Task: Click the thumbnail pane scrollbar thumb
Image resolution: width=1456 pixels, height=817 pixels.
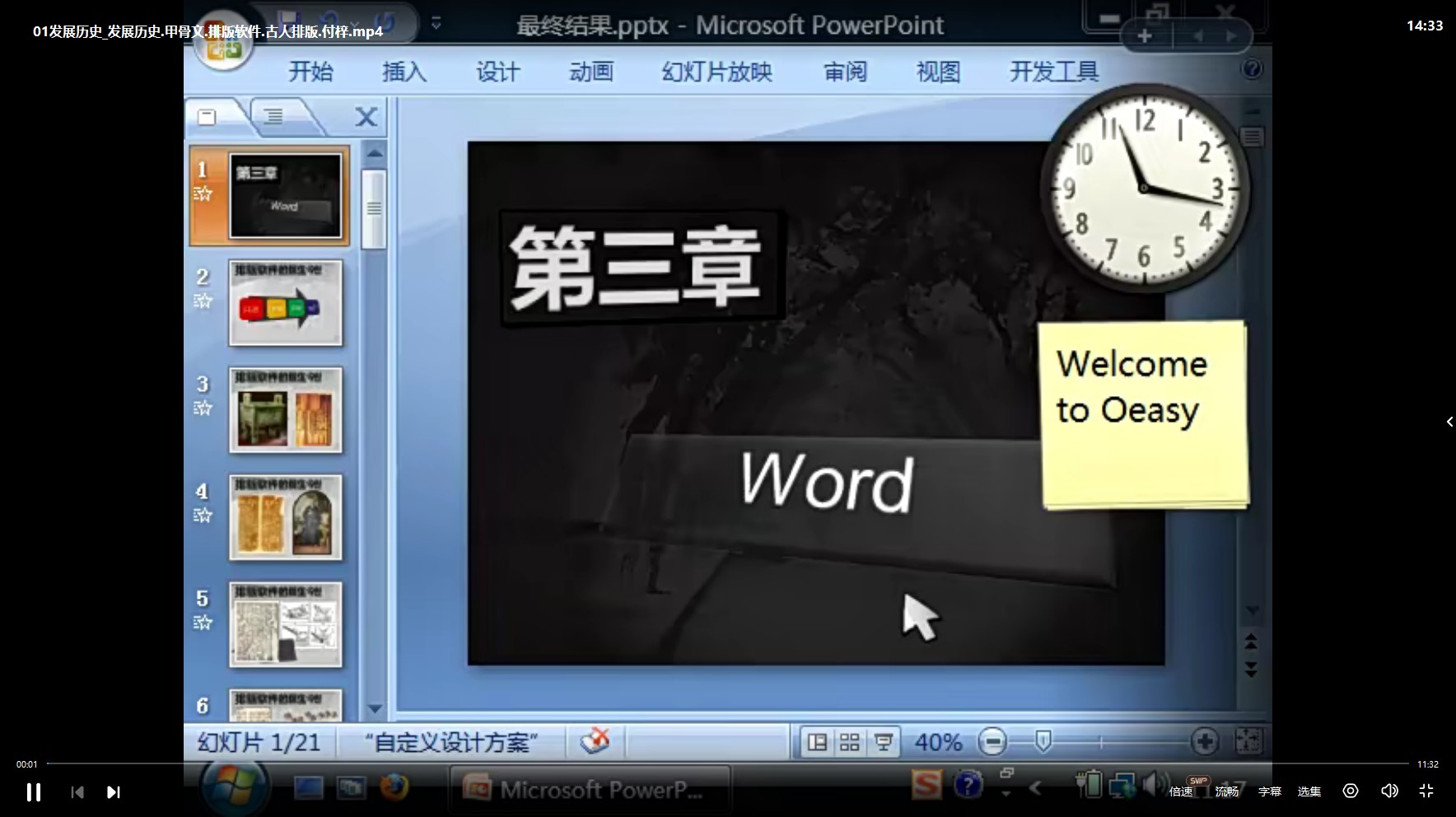Action: (x=374, y=208)
